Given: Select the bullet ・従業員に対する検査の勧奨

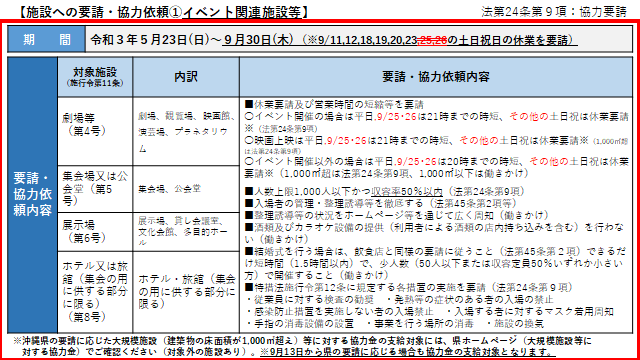Looking at the screenshot, I should tap(309, 300).
